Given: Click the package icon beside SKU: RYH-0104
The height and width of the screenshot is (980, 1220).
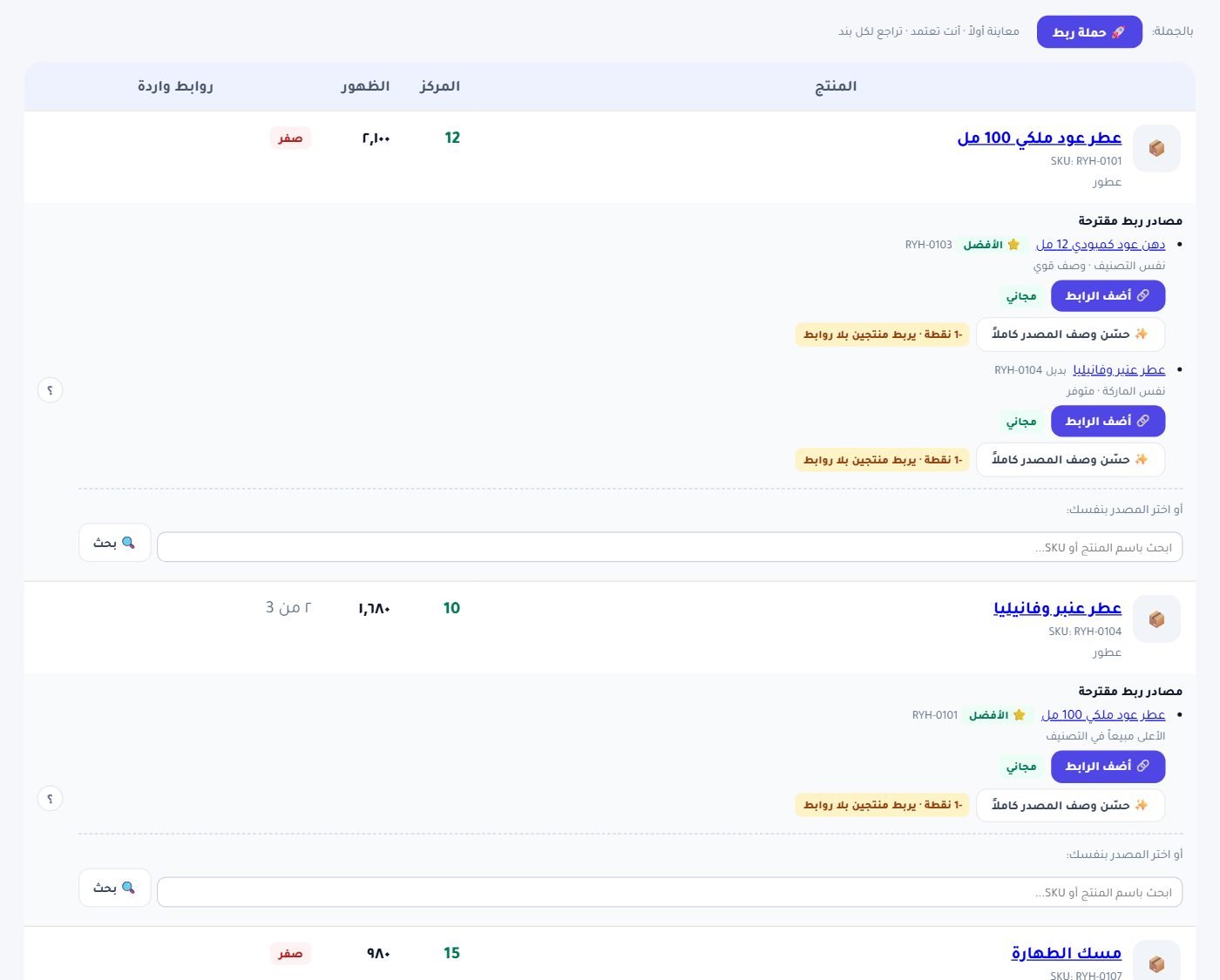Looking at the screenshot, I should click(x=1156, y=618).
